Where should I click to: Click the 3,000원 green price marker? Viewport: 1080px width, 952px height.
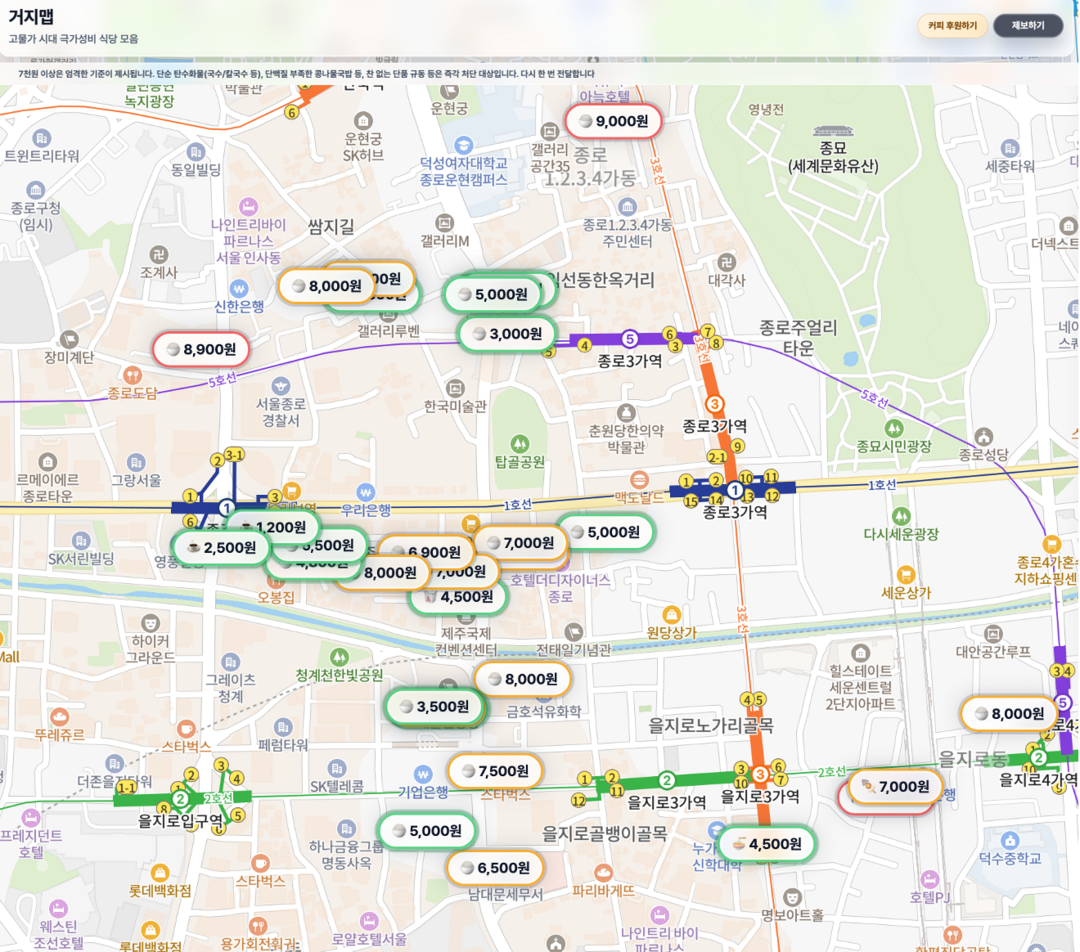point(507,334)
